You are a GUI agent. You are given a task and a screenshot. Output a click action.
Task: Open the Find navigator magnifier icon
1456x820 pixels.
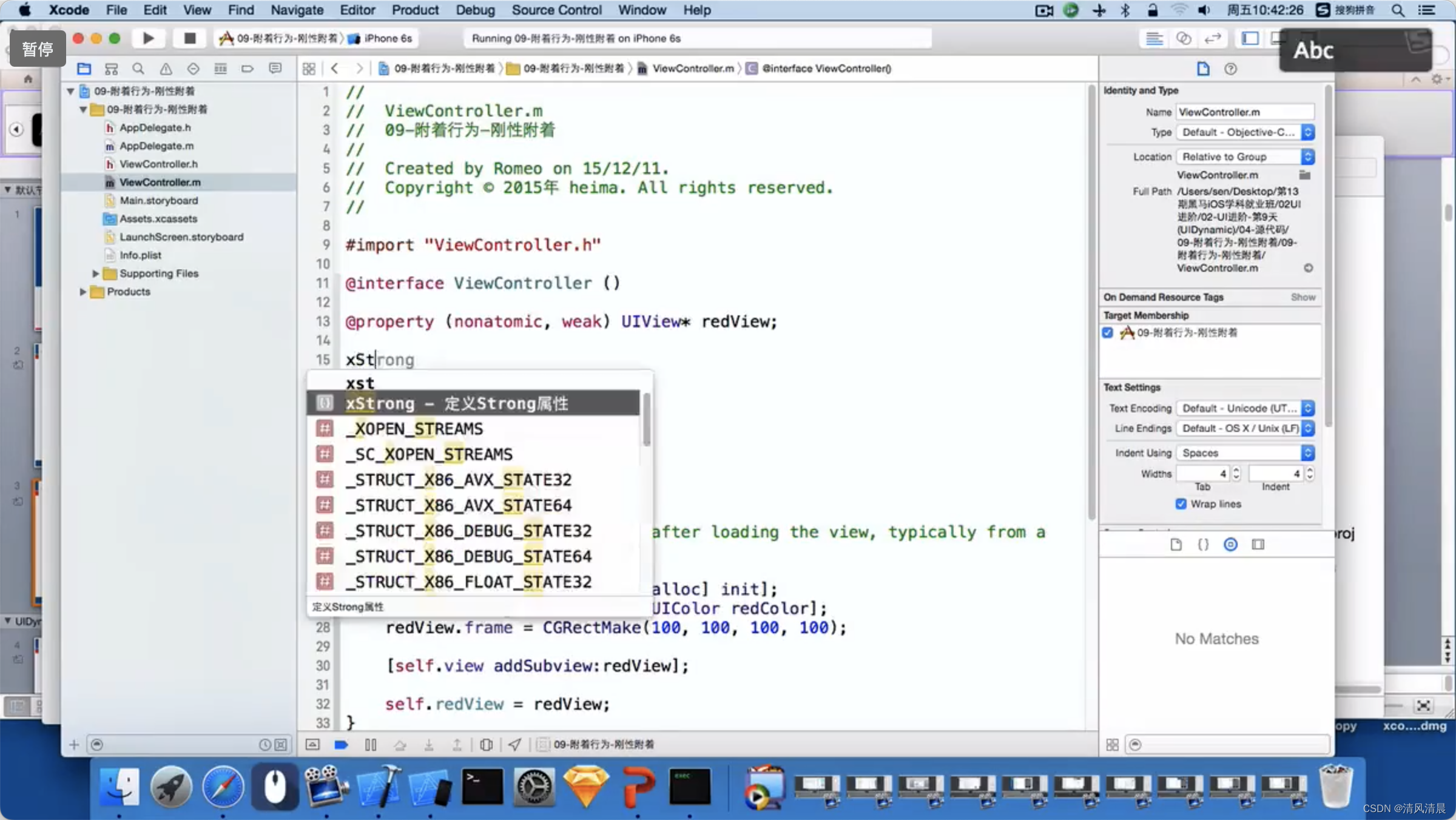[138, 69]
